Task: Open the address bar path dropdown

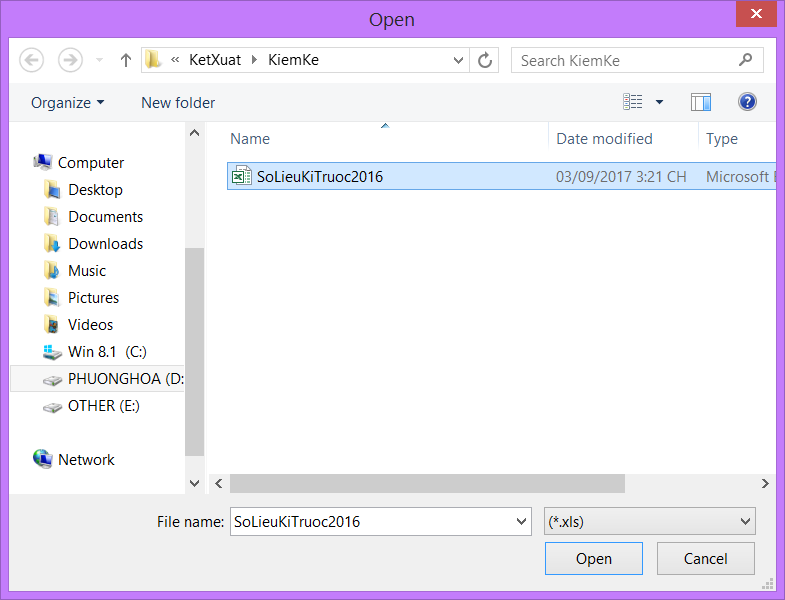Action: tap(459, 60)
